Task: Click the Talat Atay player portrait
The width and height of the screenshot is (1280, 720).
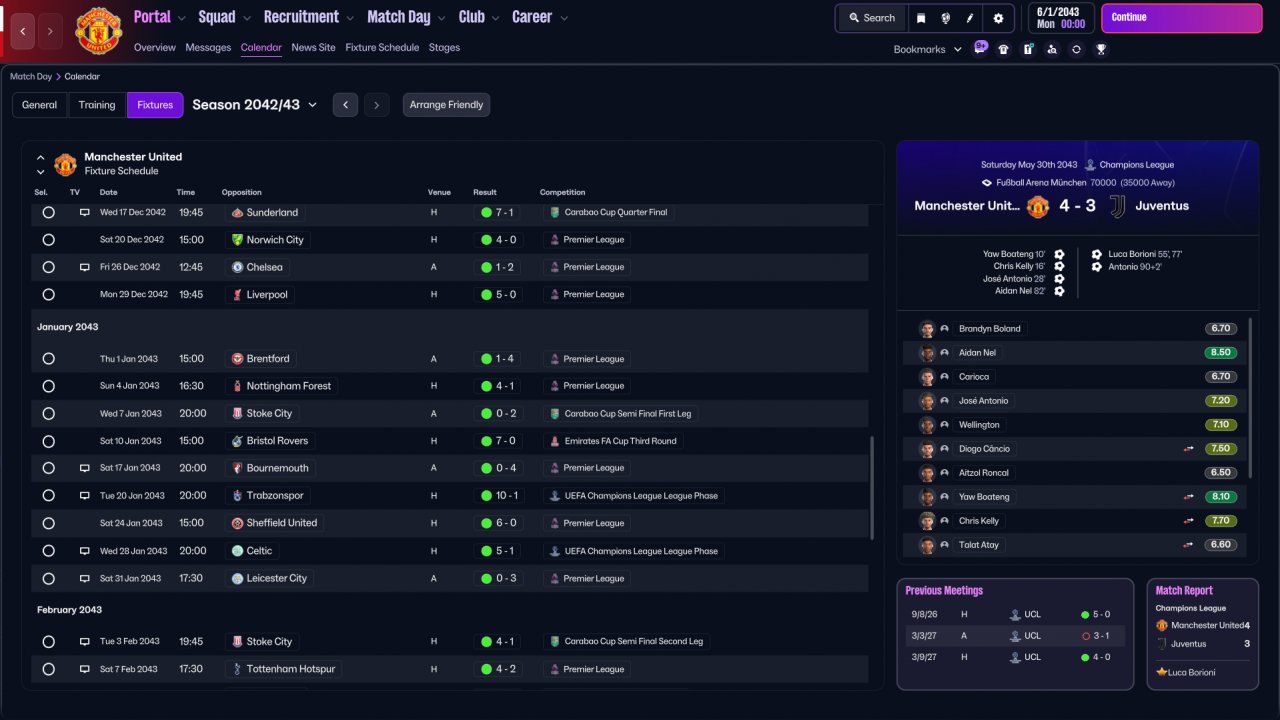Action: tap(927, 545)
